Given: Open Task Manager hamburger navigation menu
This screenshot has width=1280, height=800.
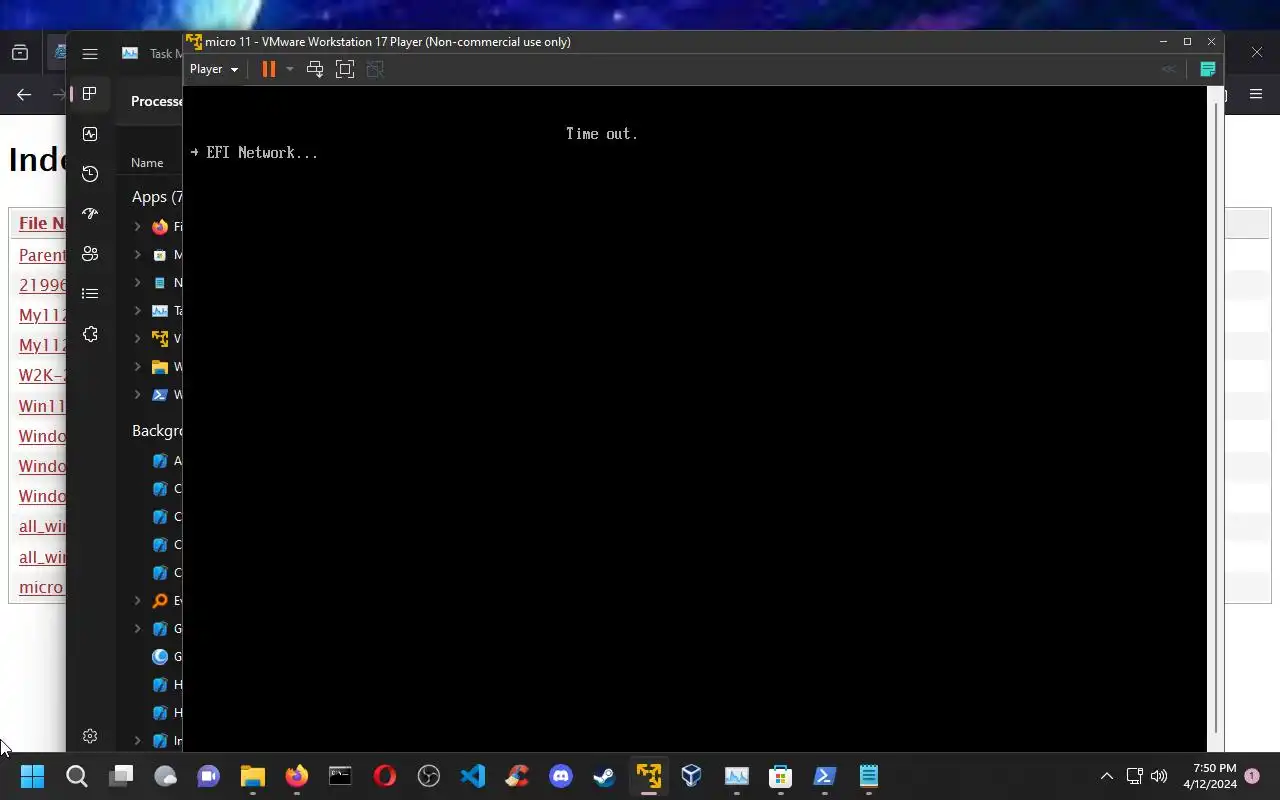Looking at the screenshot, I should point(90,54).
